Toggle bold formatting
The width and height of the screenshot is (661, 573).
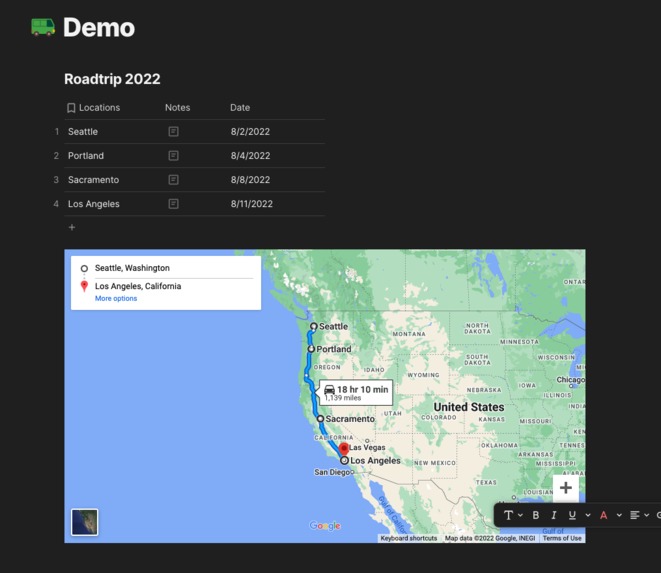pyautogui.click(x=536, y=515)
